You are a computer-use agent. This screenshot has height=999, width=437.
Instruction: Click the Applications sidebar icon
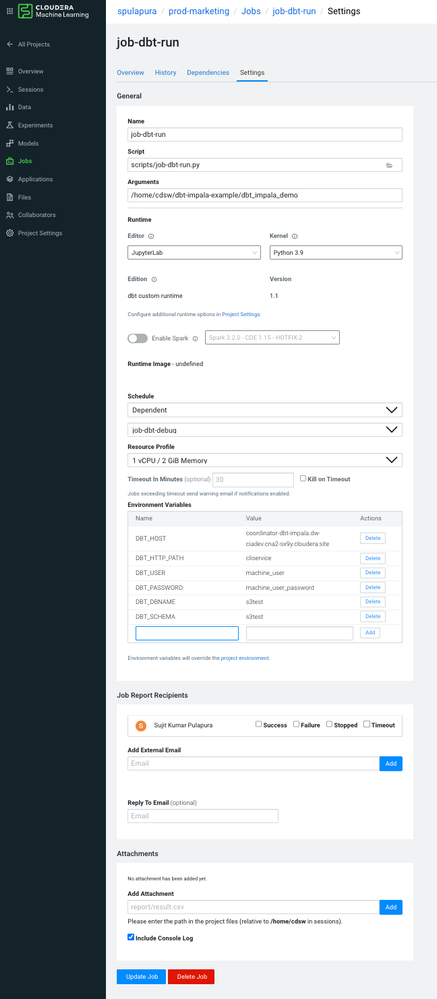[x=10, y=179]
